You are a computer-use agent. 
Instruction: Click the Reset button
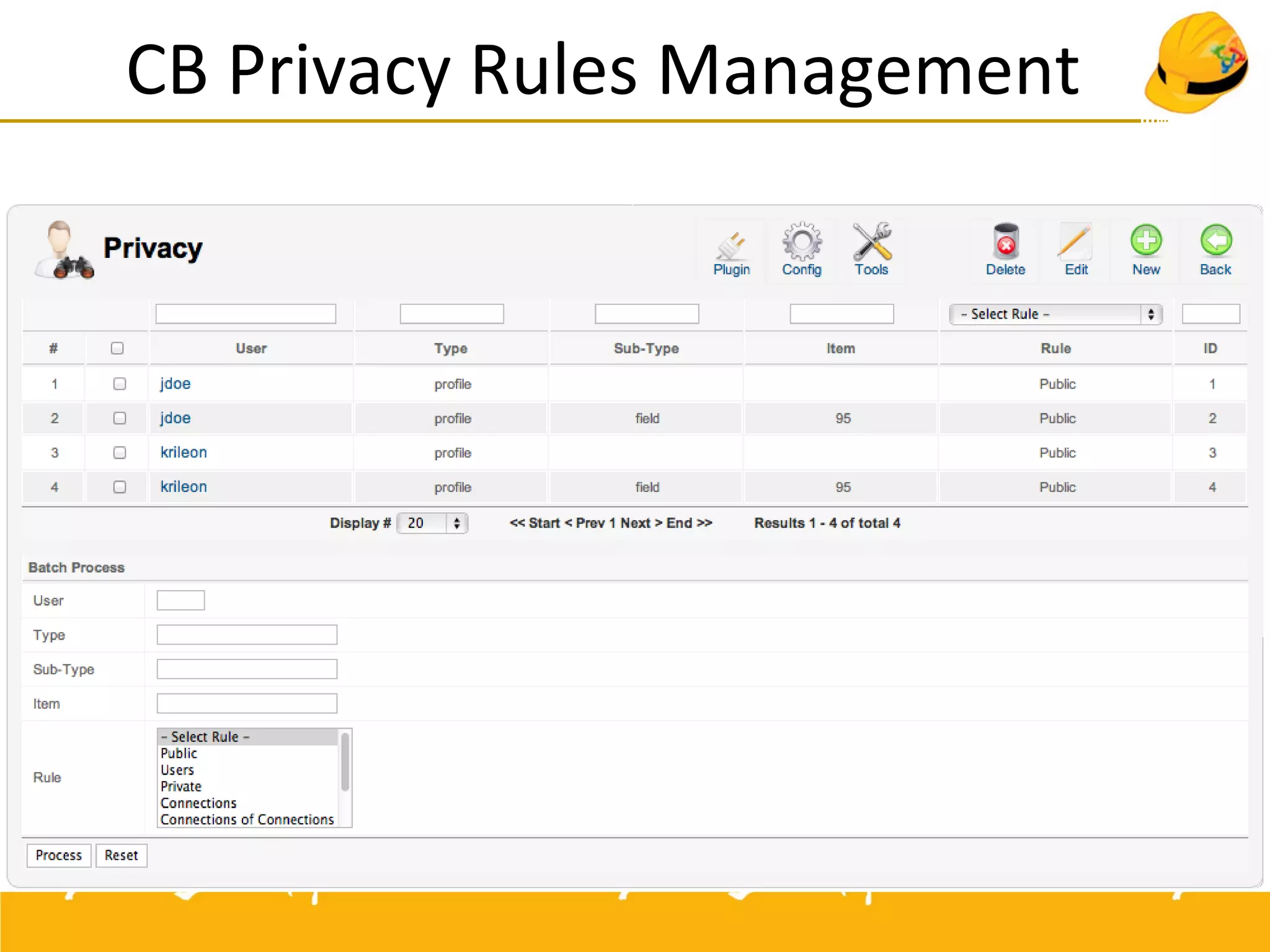122,855
